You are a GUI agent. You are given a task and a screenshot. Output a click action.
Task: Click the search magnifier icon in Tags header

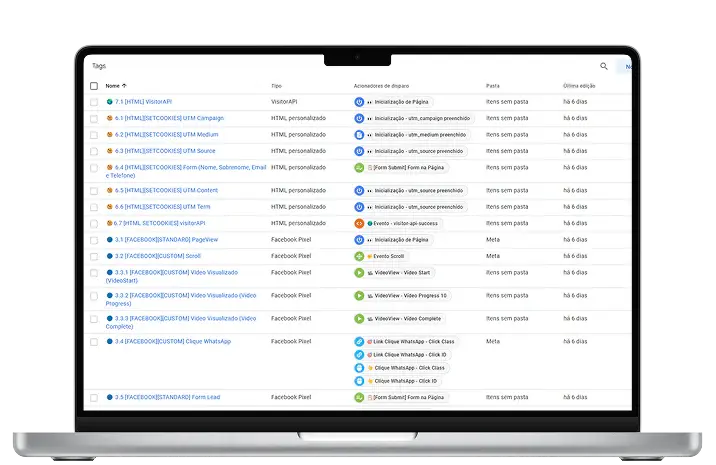[x=604, y=66]
